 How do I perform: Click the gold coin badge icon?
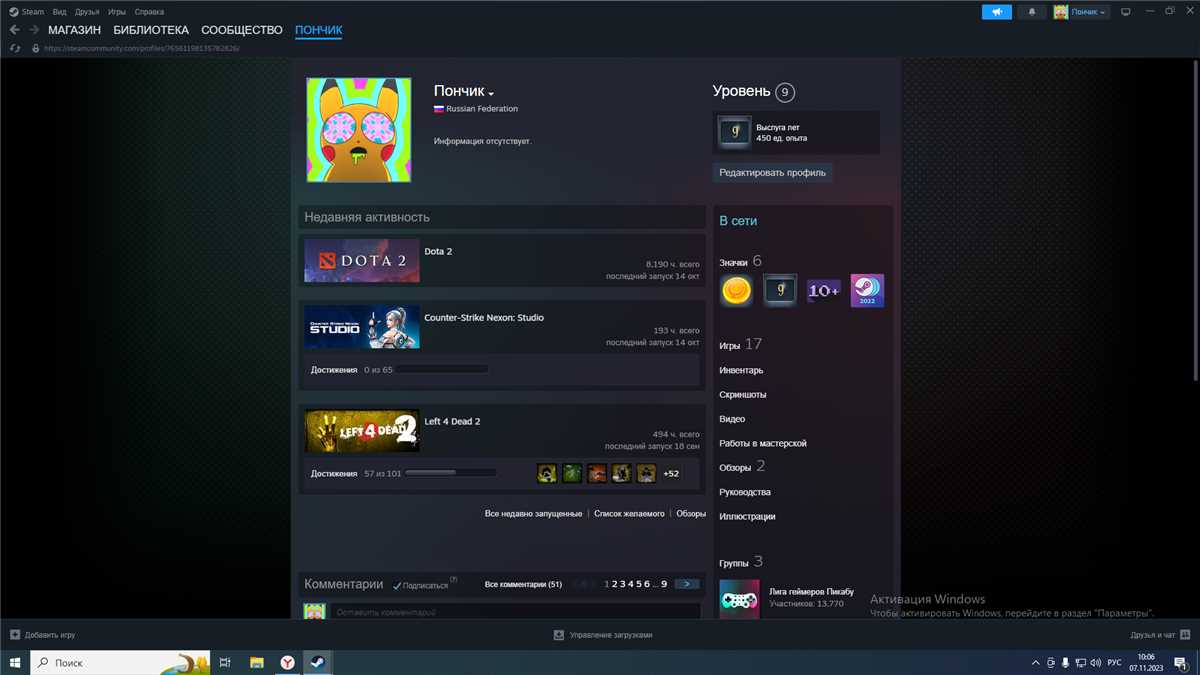pyautogui.click(x=737, y=291)
